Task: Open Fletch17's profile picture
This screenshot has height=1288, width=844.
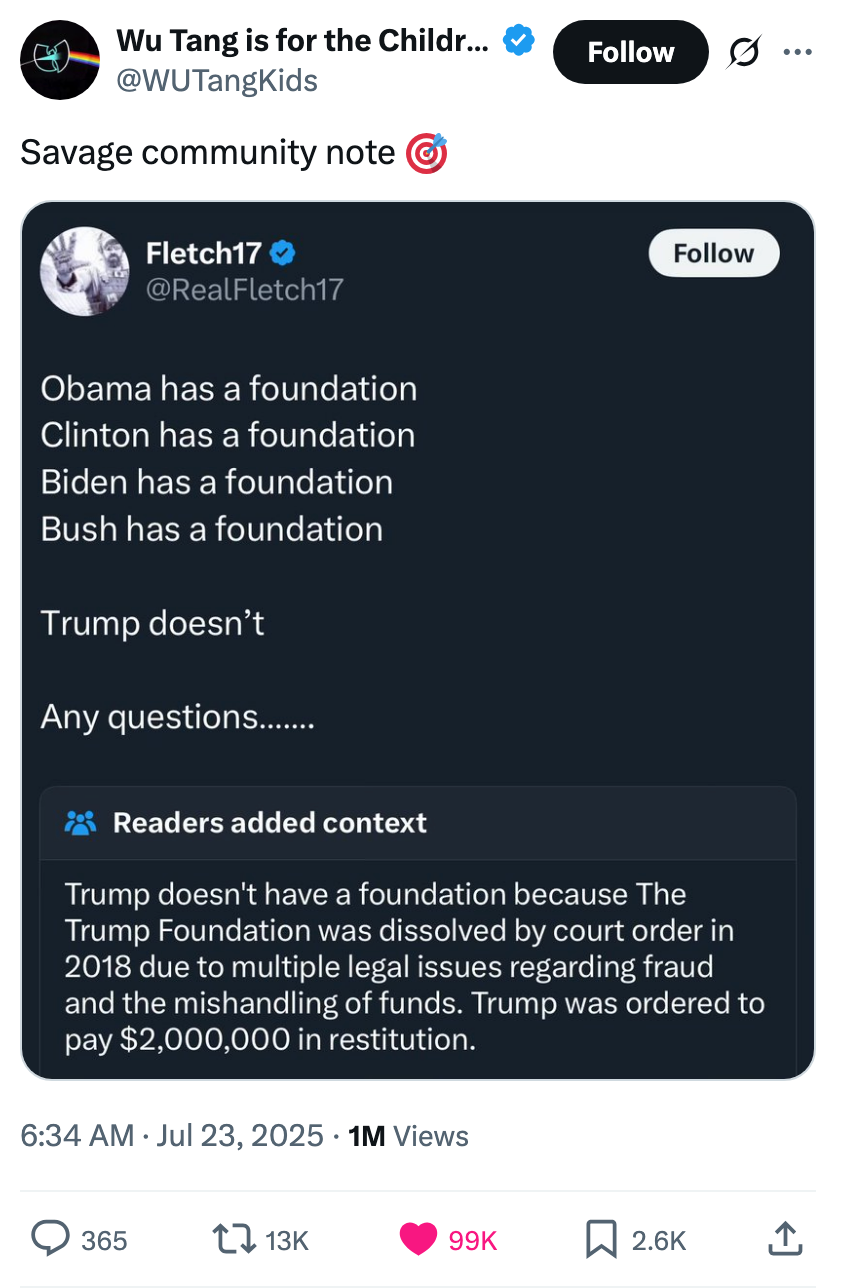Action: coord(84,271)
